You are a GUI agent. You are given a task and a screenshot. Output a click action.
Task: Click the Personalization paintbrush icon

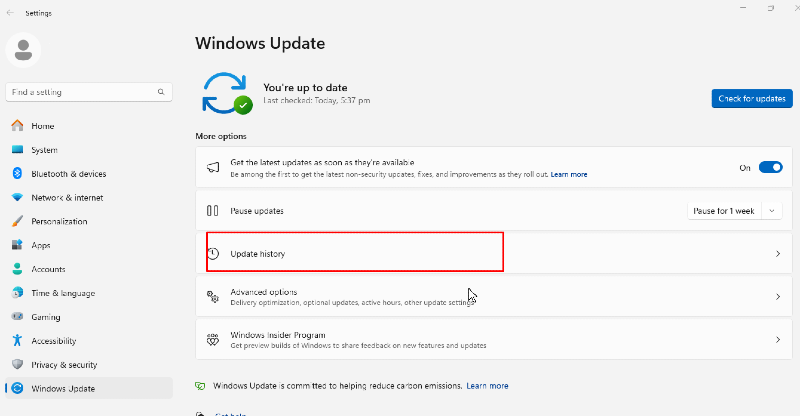click(17, 221)
